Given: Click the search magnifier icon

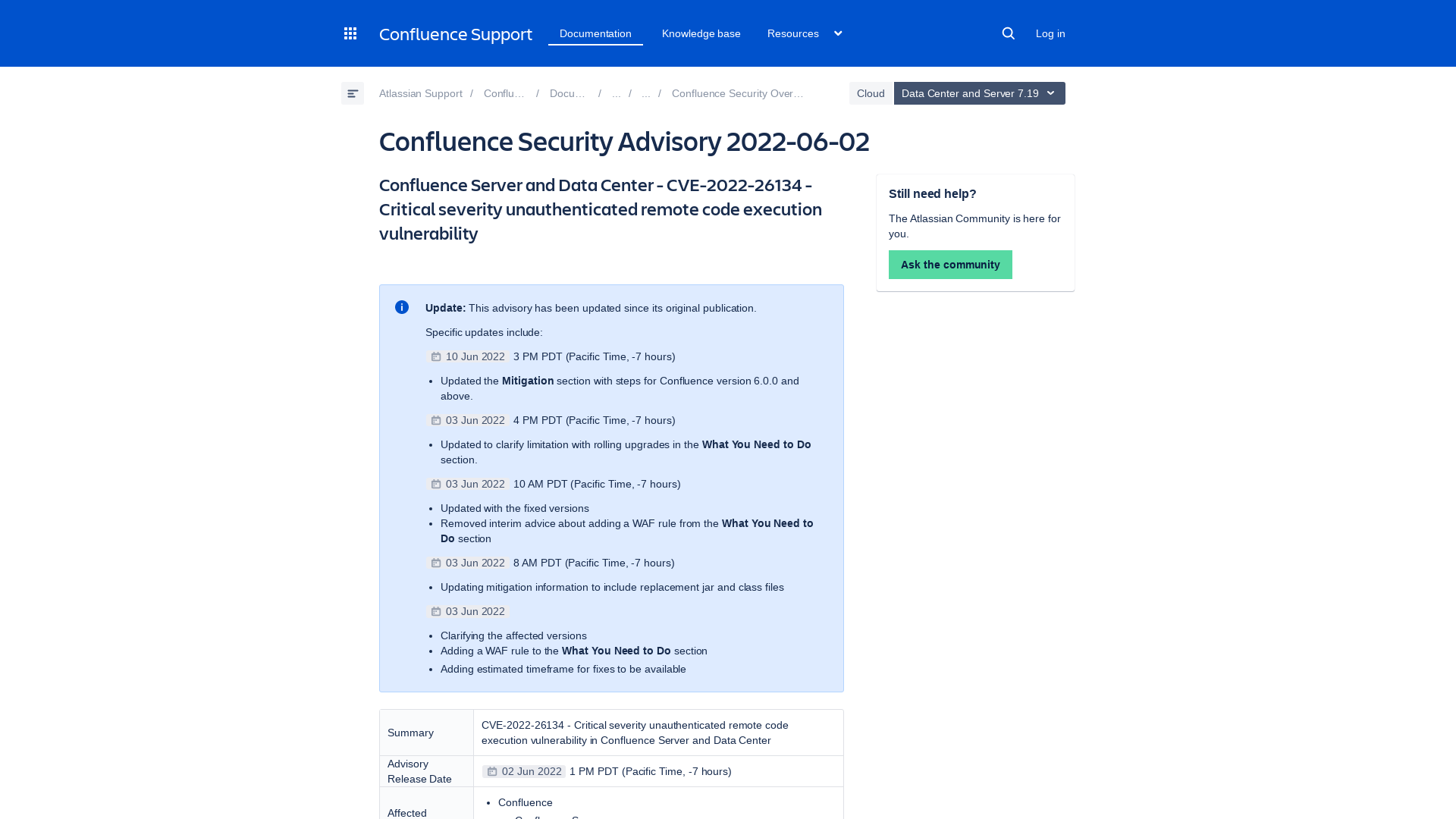Looking at the screenshot, I should pyautogui.click(x=1008, y=33).
